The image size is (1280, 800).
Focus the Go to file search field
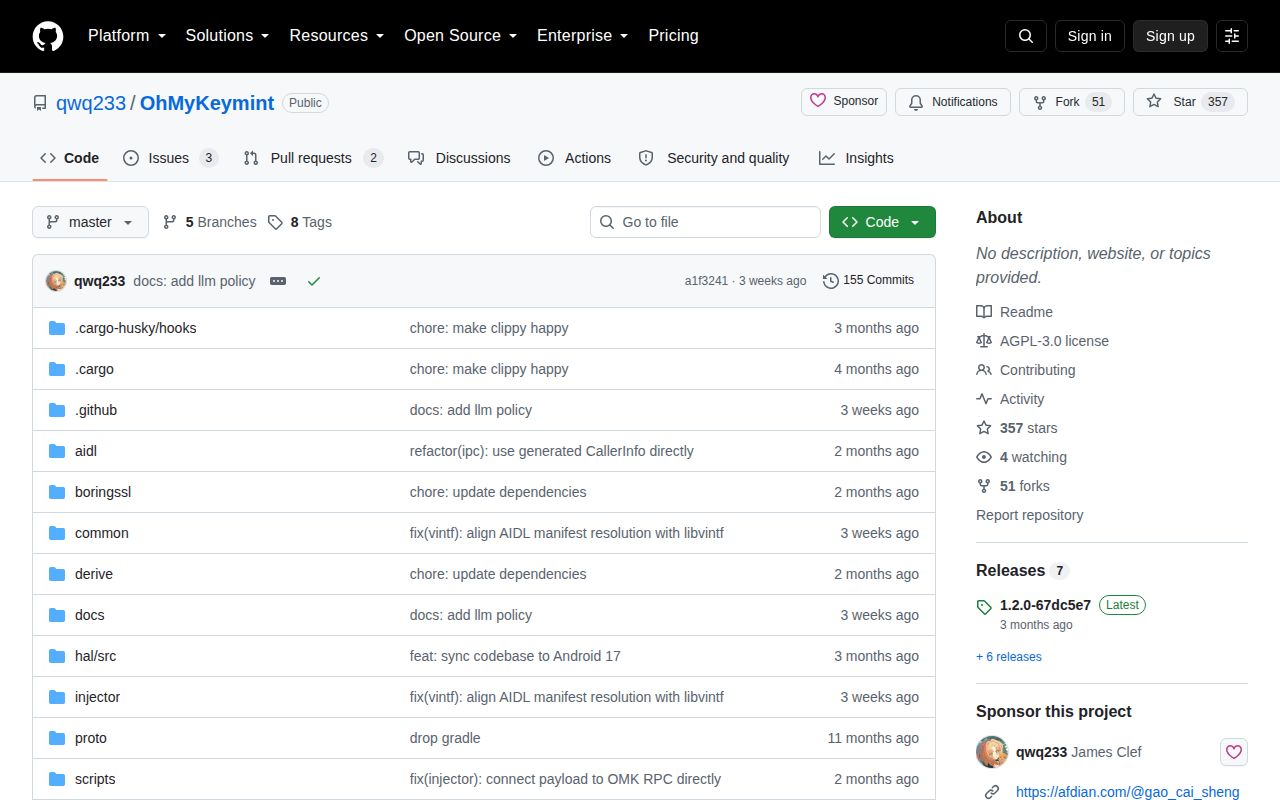(705, 222)
